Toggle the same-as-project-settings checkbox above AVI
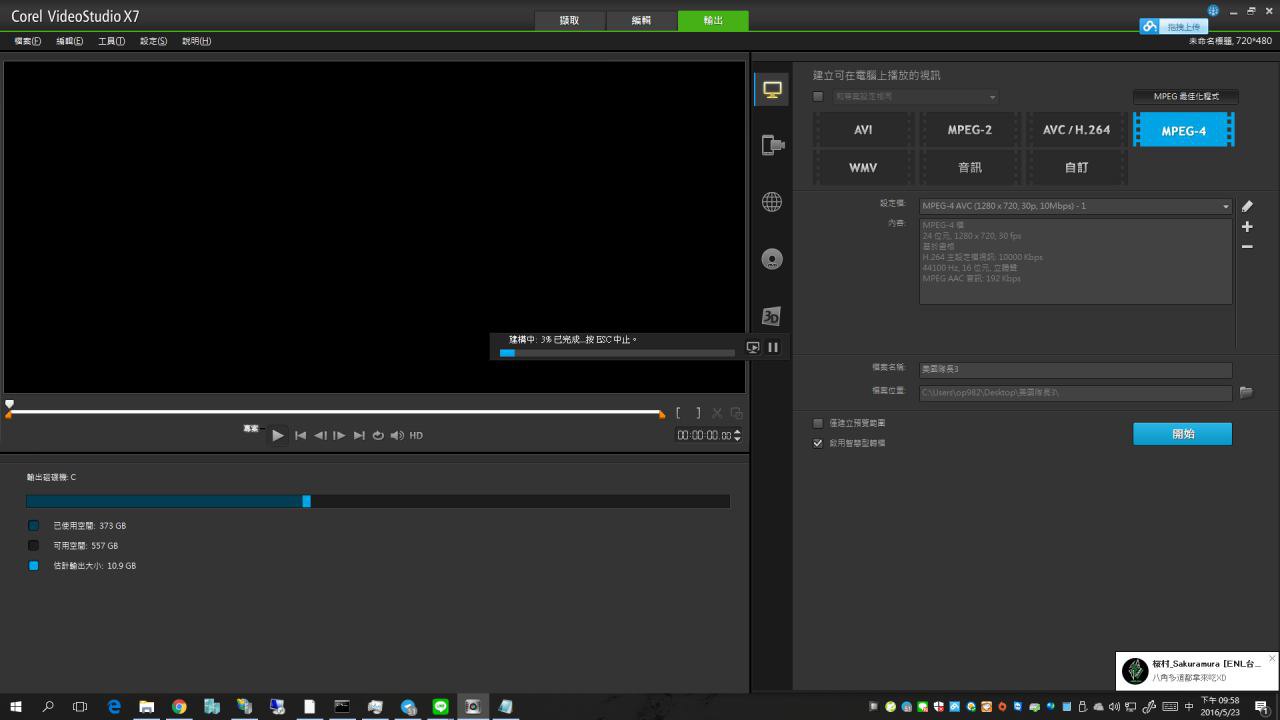The width and height of the screenshot is (1280, 720). [818, 97]
